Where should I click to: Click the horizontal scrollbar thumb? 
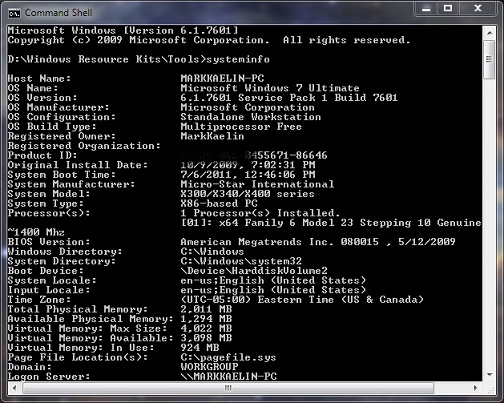click(x=228, y=388)
